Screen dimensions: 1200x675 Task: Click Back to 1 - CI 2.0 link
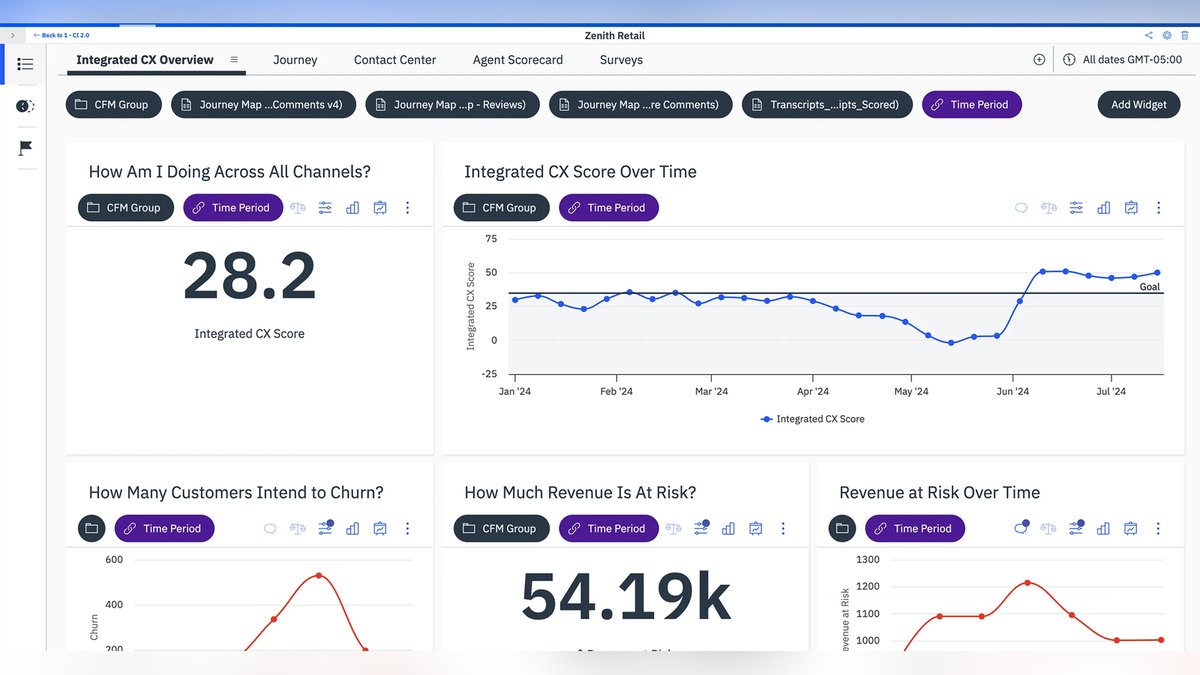(61, 35)
